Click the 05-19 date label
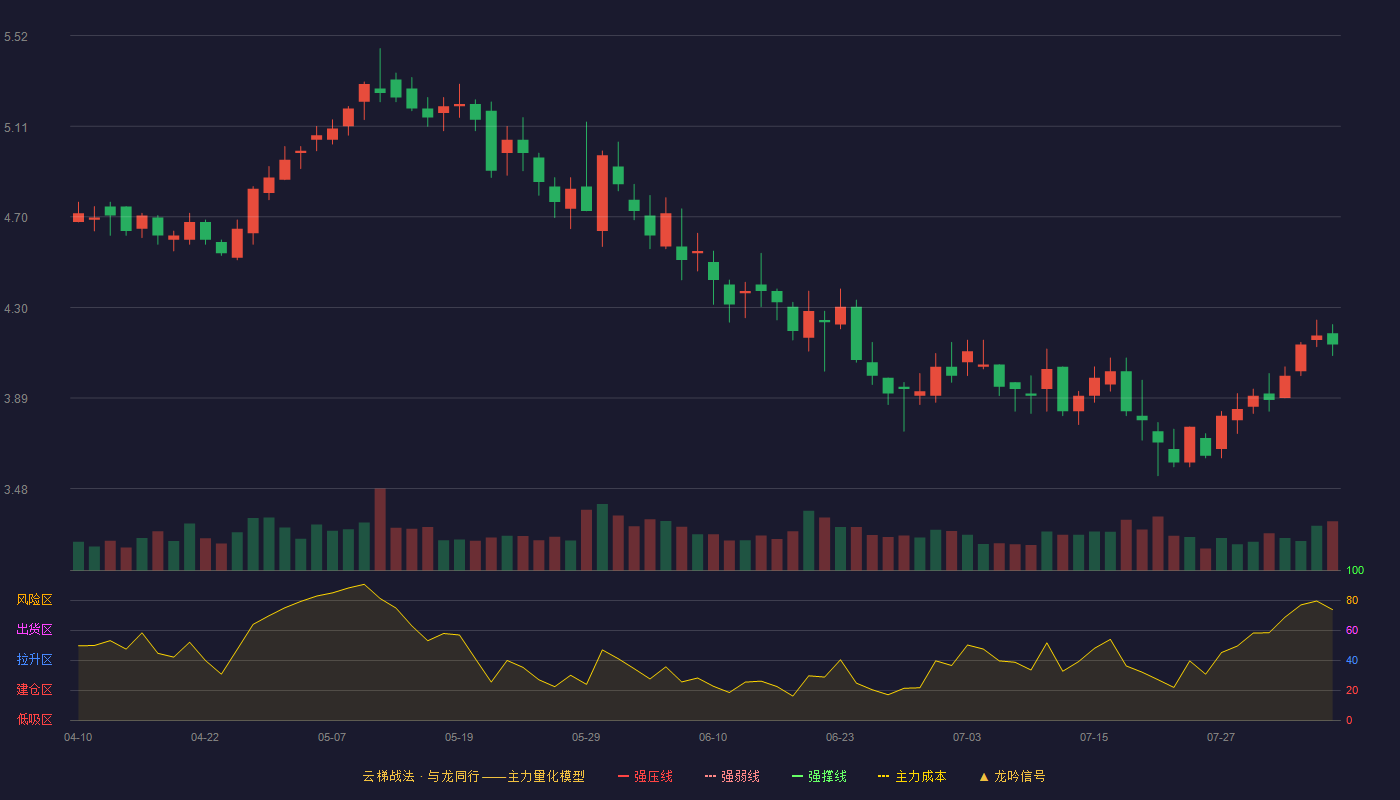 [459, 737]
